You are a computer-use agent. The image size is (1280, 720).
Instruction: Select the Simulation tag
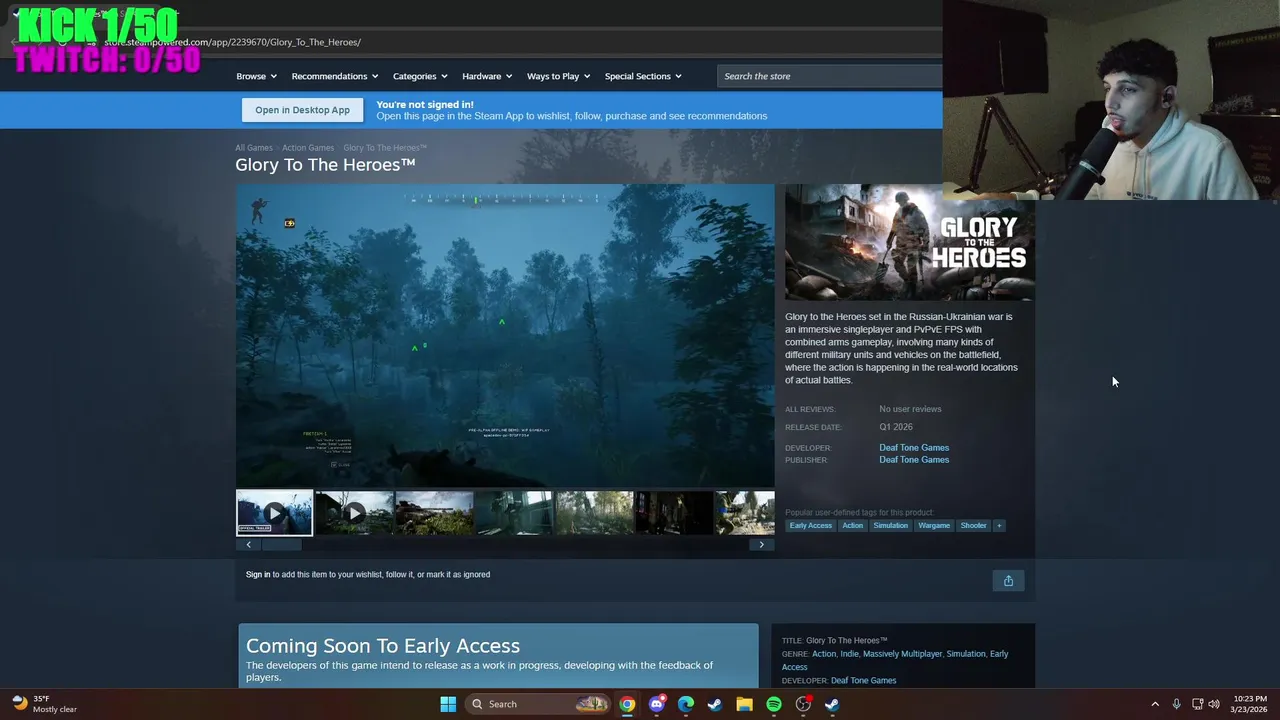[x=890, y=525]
